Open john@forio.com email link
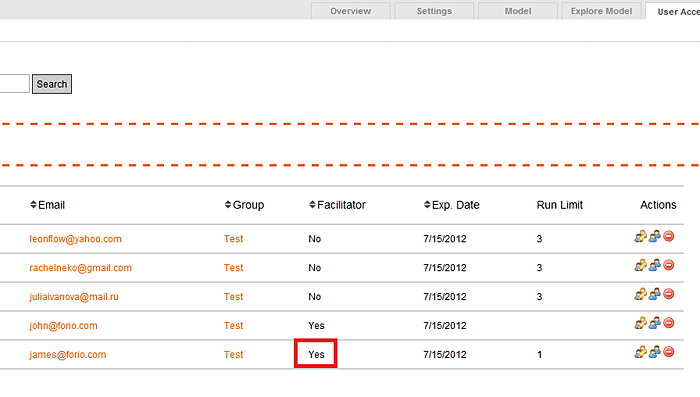 click(x=63, y=326)
